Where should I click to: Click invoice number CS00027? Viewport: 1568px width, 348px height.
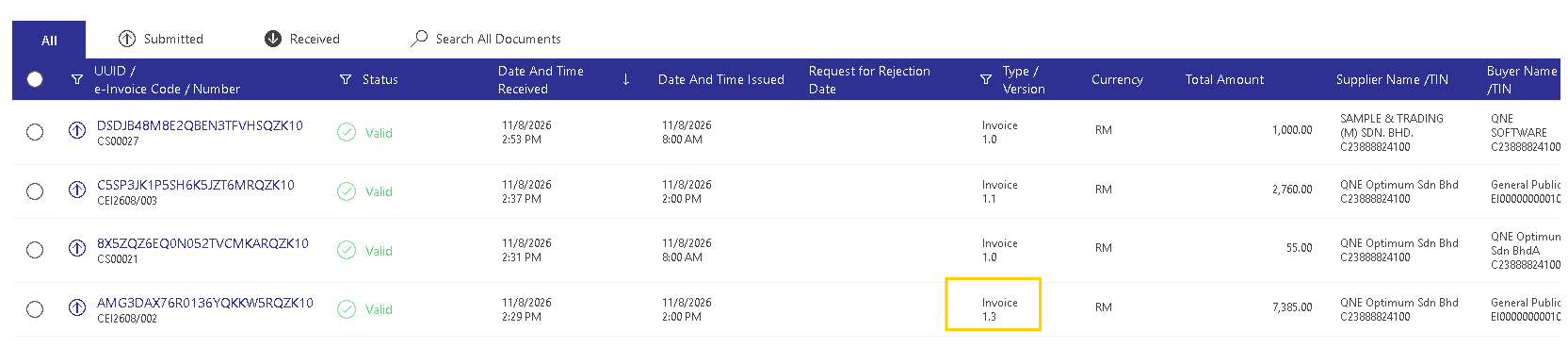118,141
